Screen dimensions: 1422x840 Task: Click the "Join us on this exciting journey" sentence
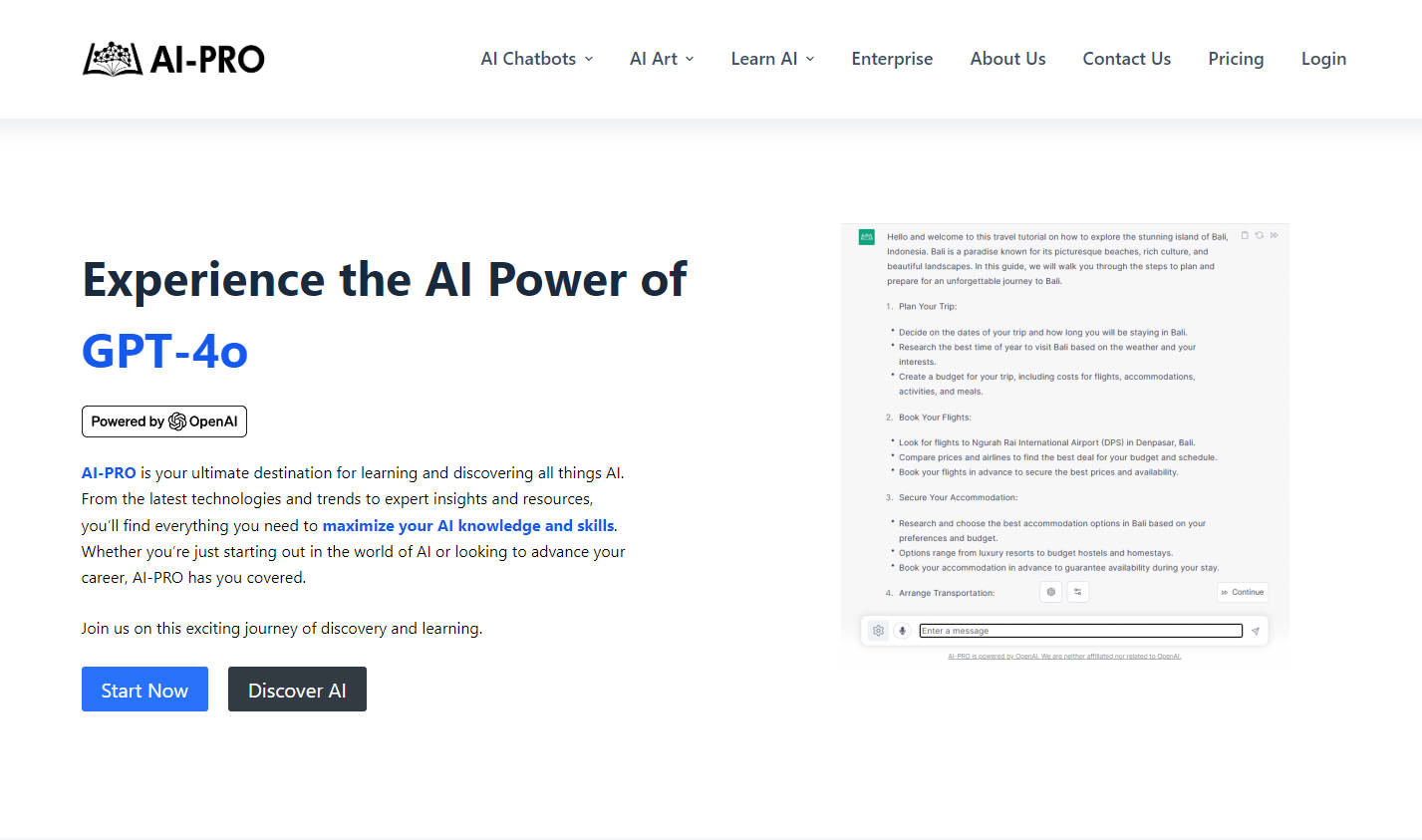[x=282, y=629]
